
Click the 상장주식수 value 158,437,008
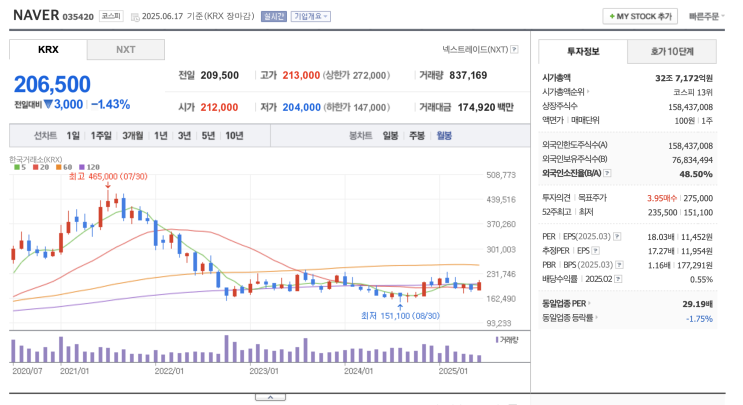tap(690, 107)
